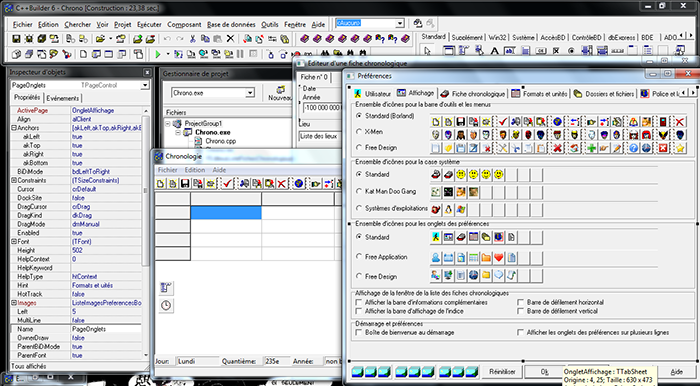The height and width of the screenshot is (386, 700).
Task: Click the Hint property value Formats et uités
Action: click(106, 285)
